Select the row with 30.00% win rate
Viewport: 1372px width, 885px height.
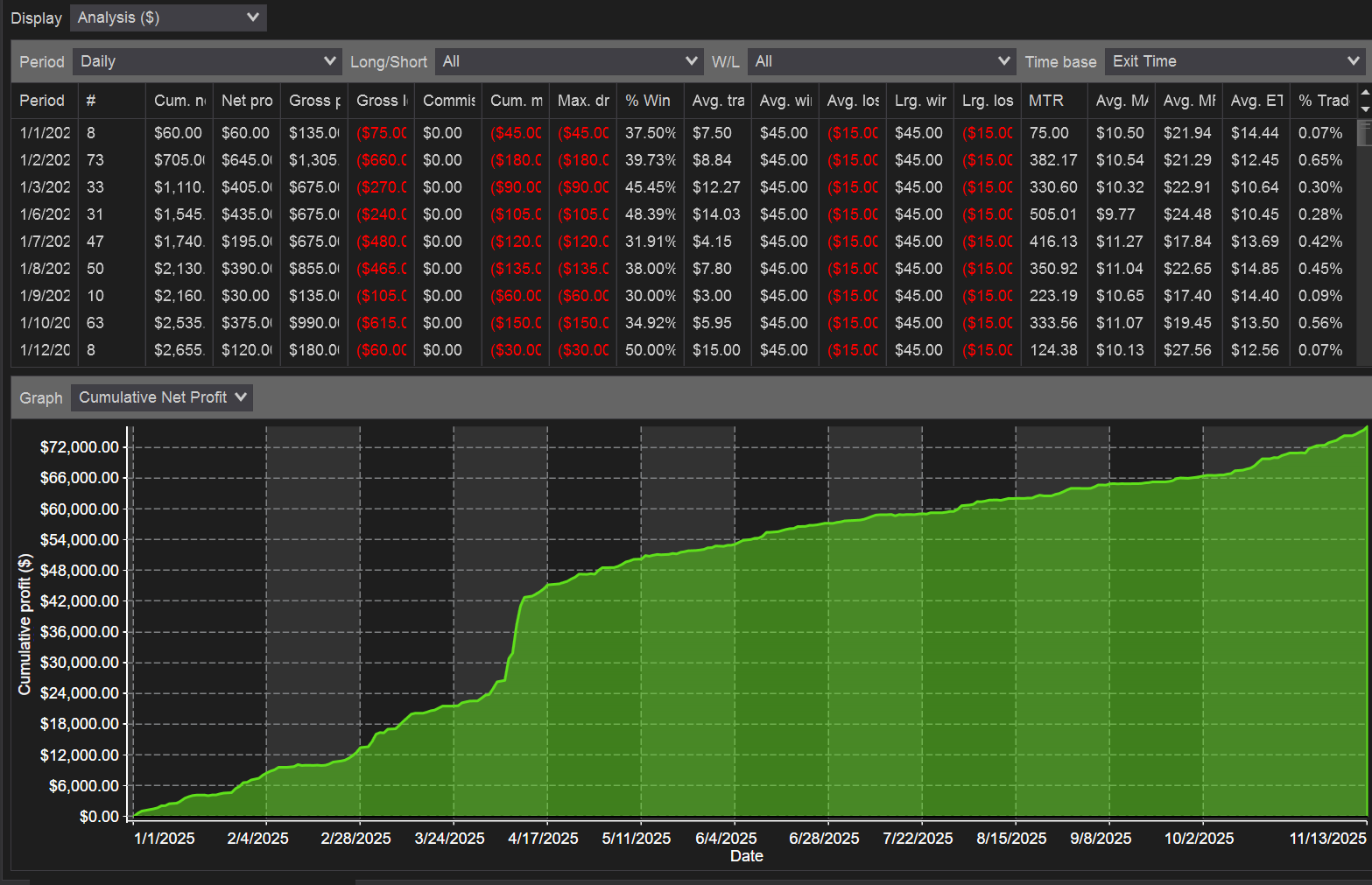click(650, 296)
